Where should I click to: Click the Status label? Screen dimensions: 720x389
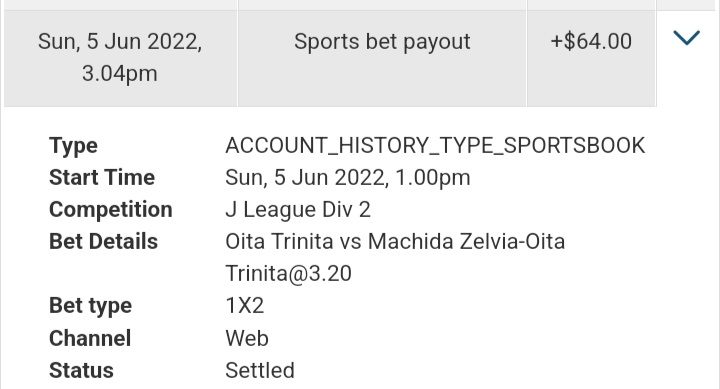81,371
